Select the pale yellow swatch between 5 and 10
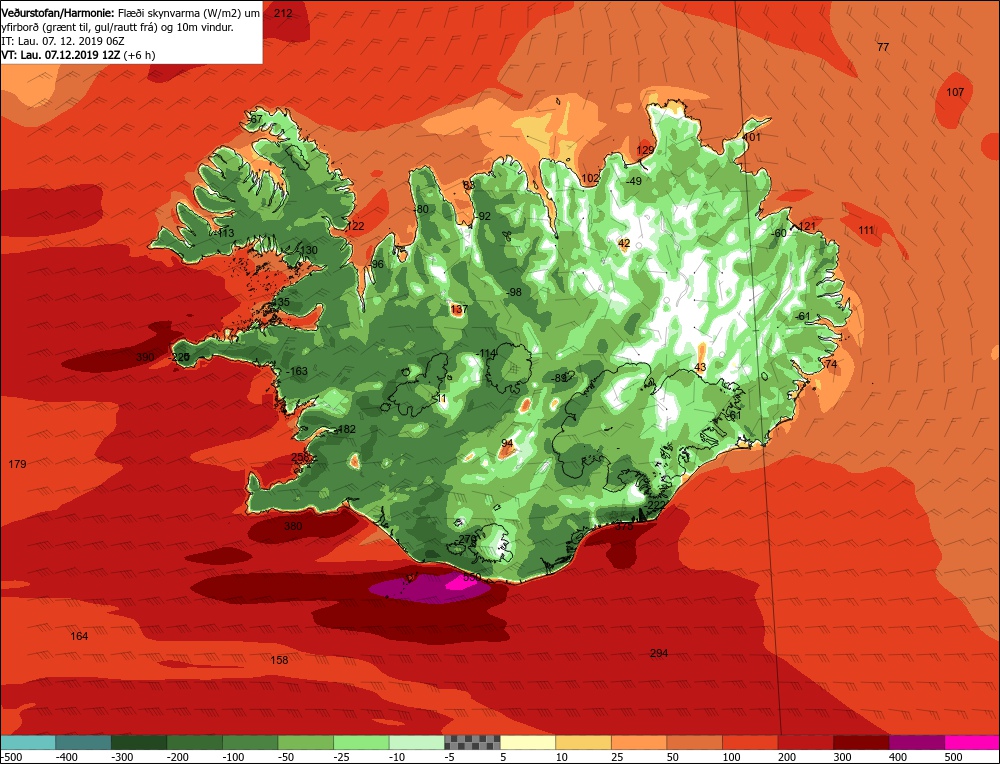Viewport: 1000px width, 764px height. tap(527, 742)
